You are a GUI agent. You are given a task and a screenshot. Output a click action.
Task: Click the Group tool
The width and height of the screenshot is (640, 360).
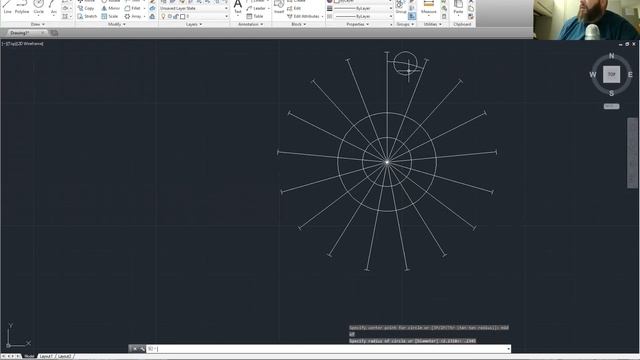coord(401,7)
